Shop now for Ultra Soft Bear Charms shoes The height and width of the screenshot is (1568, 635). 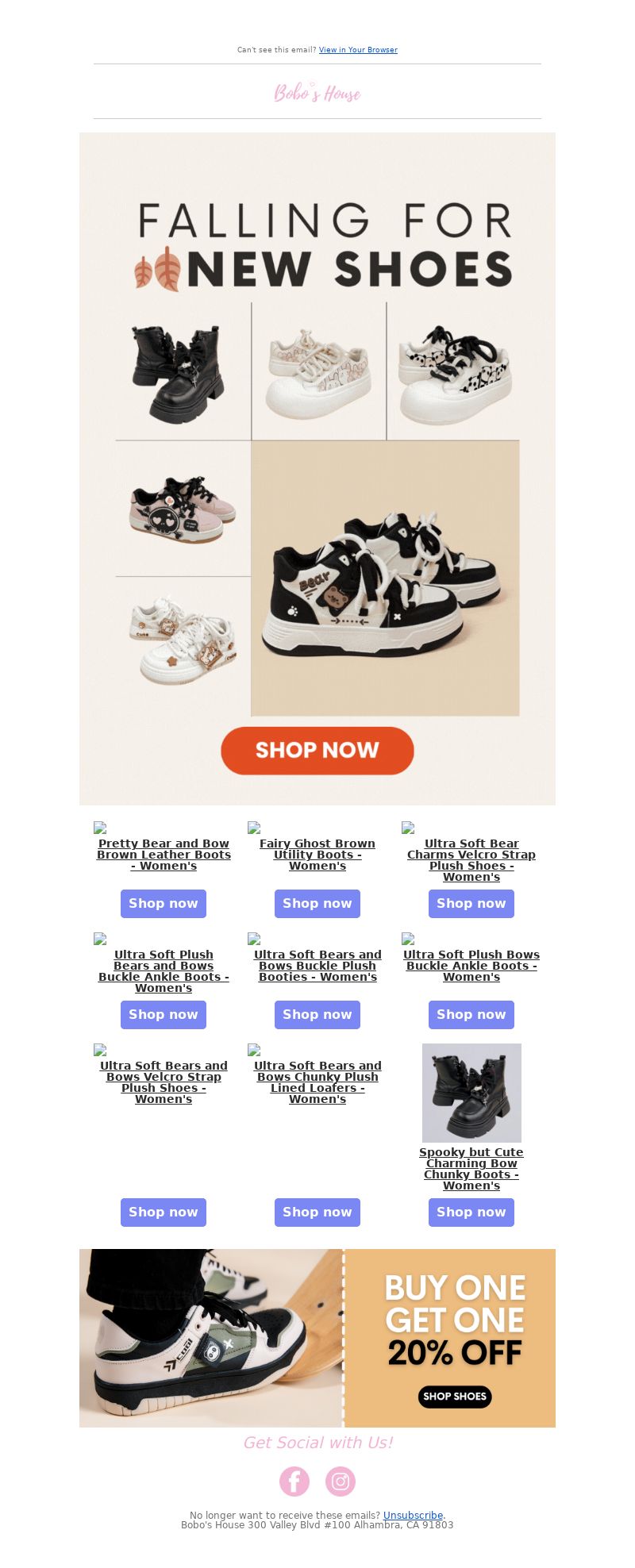pyautogui.click(x=471, y=903)
